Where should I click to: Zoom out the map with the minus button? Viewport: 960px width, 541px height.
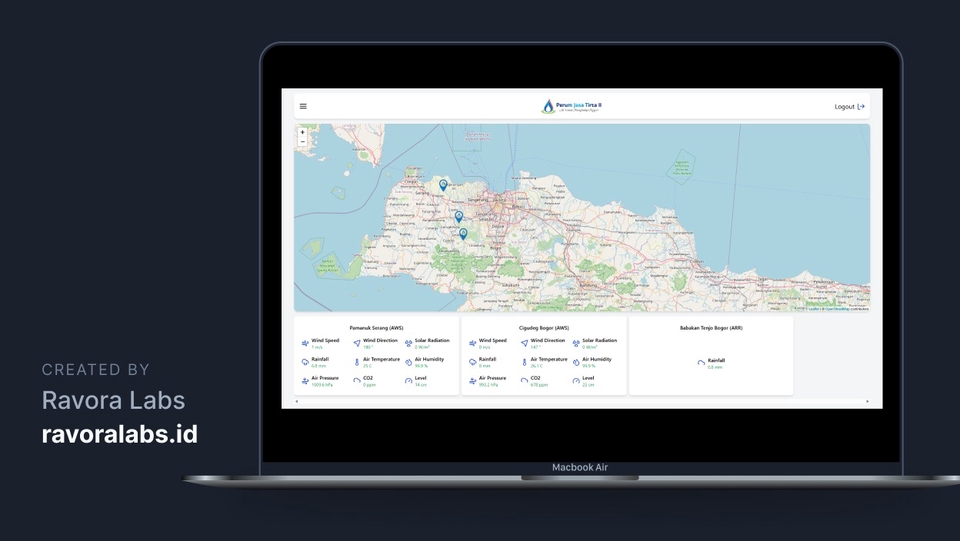coord(302,141)
